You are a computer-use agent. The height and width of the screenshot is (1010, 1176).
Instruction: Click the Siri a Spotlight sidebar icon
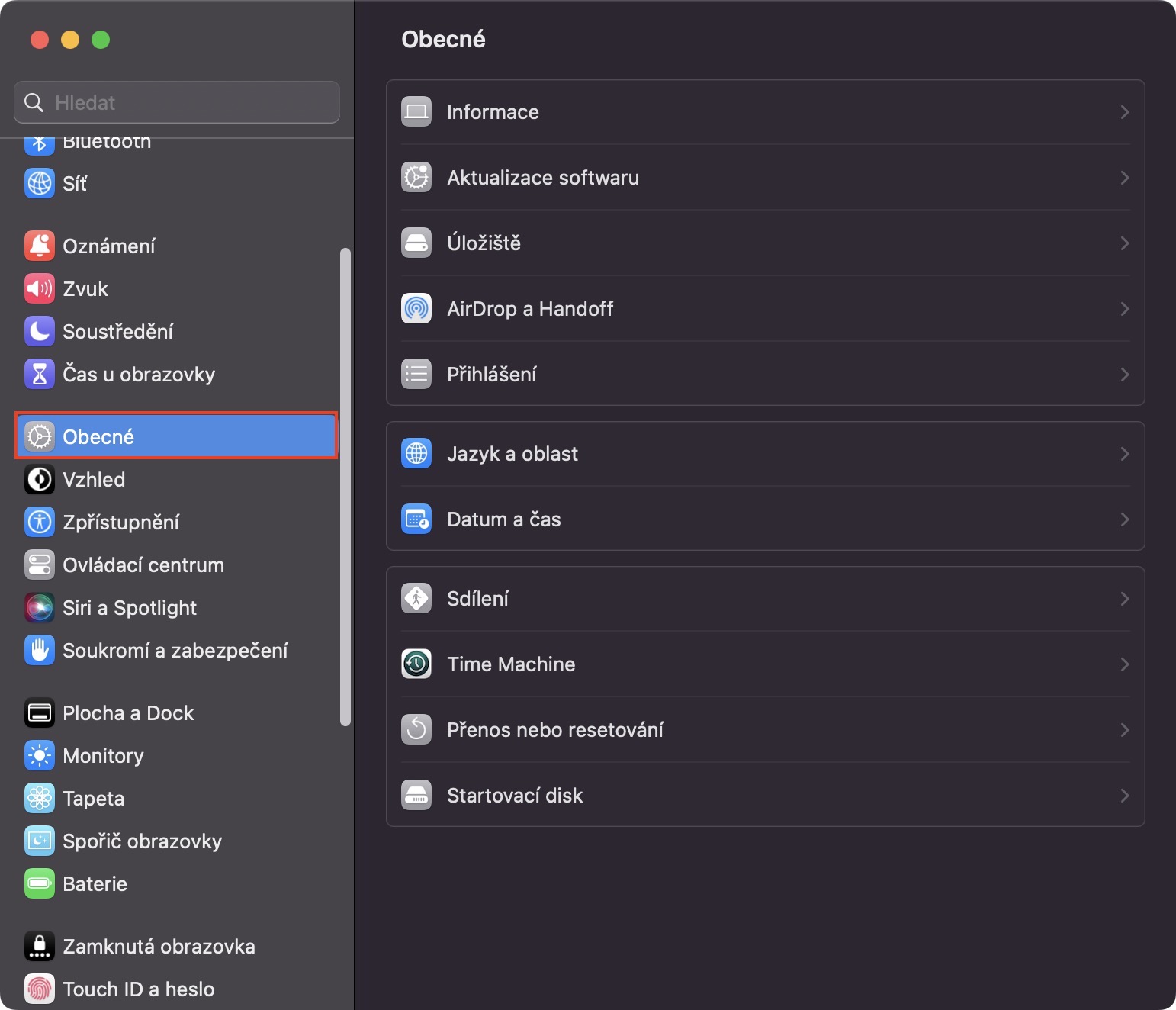click(40, 607)
